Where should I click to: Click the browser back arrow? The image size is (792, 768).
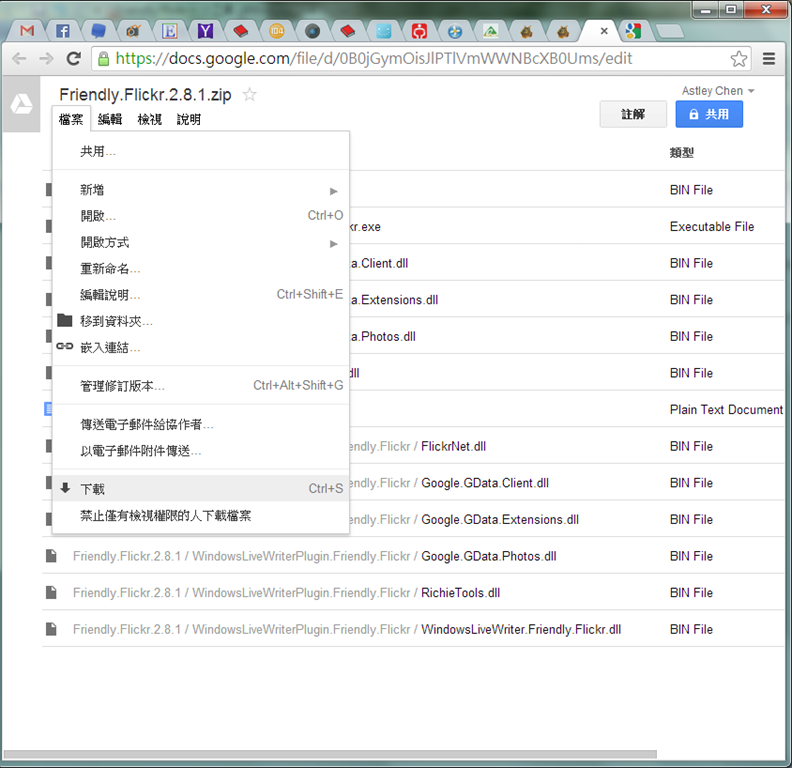[19, 59]
